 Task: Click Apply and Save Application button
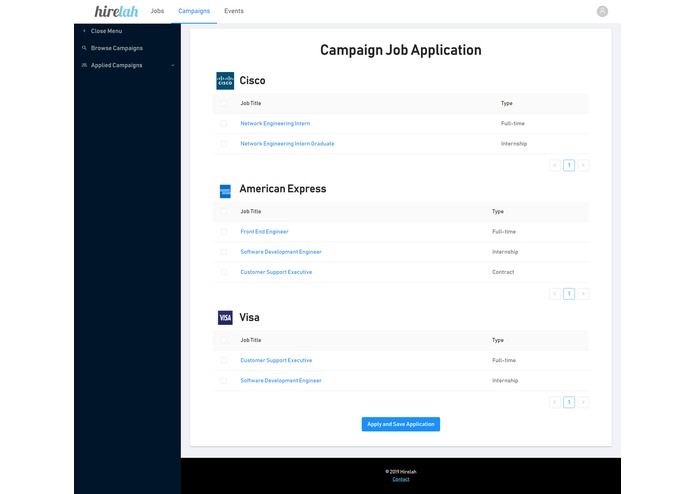pos(401,424)
